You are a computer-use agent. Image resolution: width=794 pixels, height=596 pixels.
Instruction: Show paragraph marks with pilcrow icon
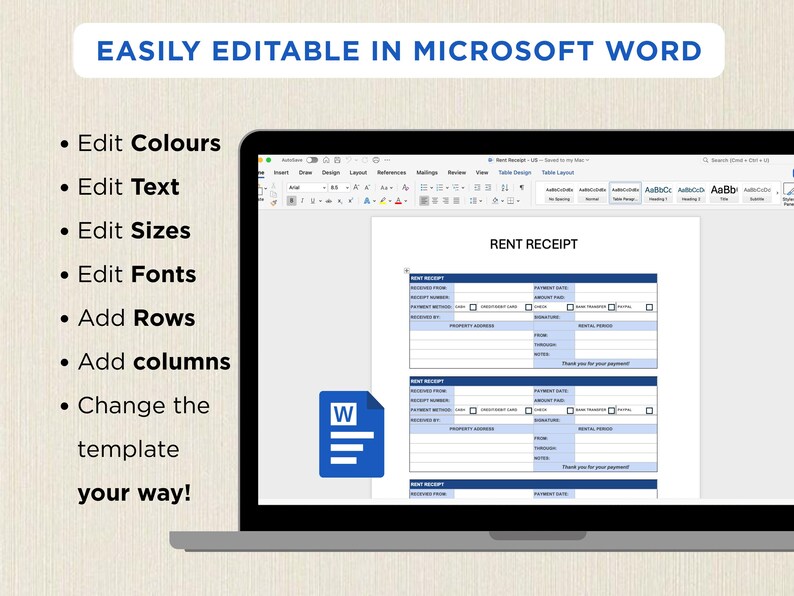pos(522,187)
